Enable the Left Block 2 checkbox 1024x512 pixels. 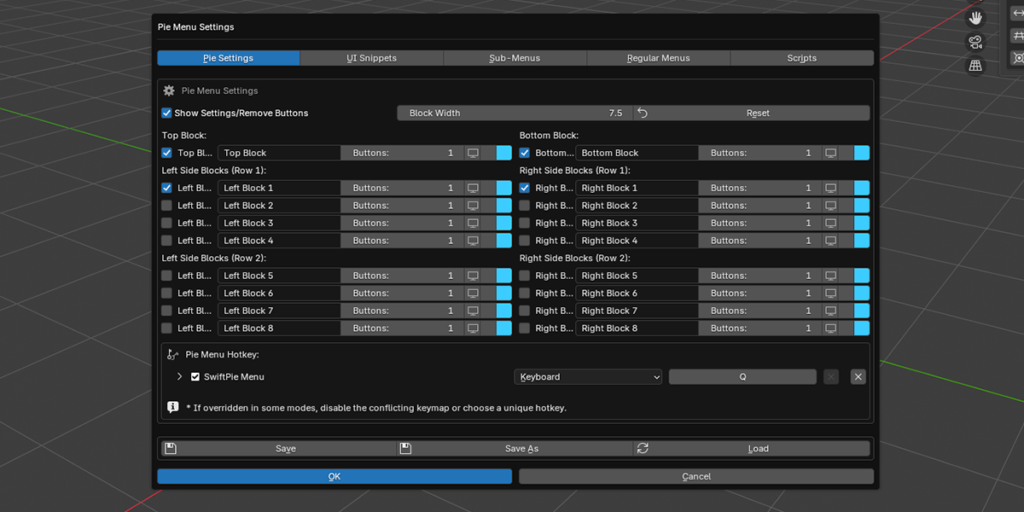pos(167,206)
